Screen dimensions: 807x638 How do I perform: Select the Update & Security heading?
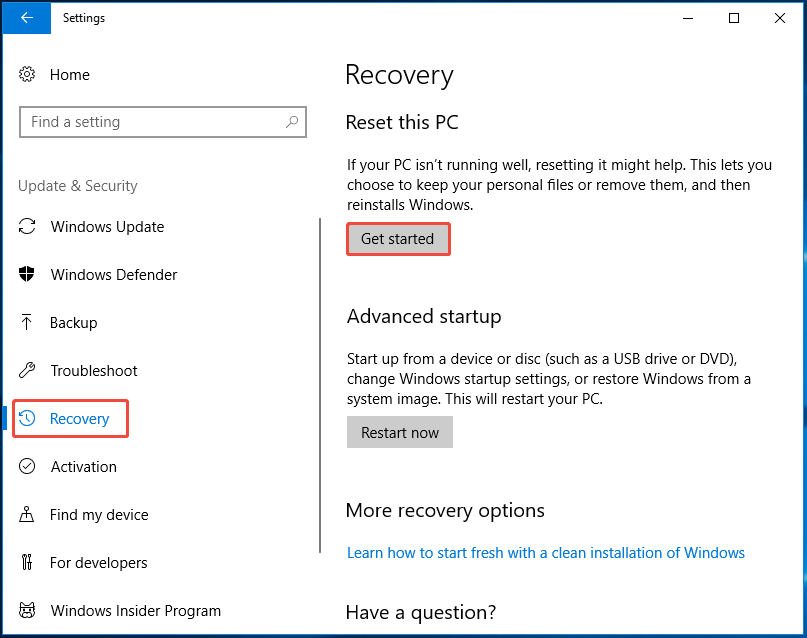(x=77, y=186)
